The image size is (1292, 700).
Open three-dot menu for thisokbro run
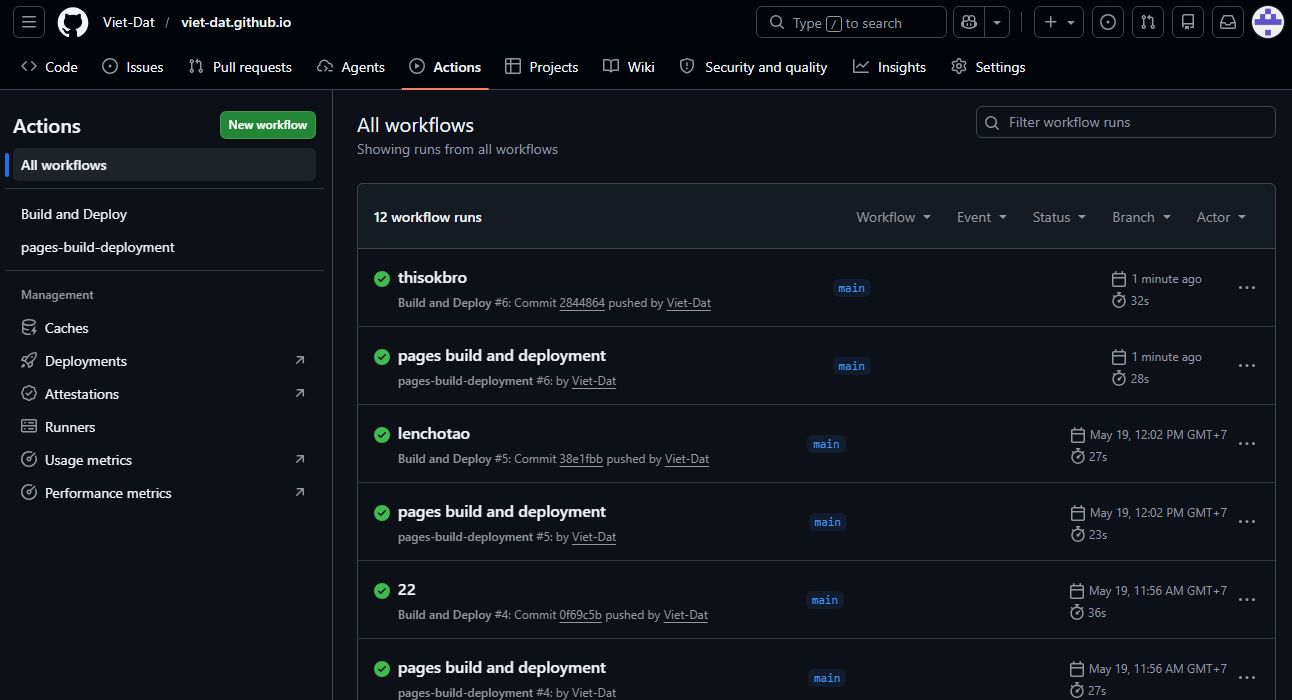click(x=1247, y=288)
